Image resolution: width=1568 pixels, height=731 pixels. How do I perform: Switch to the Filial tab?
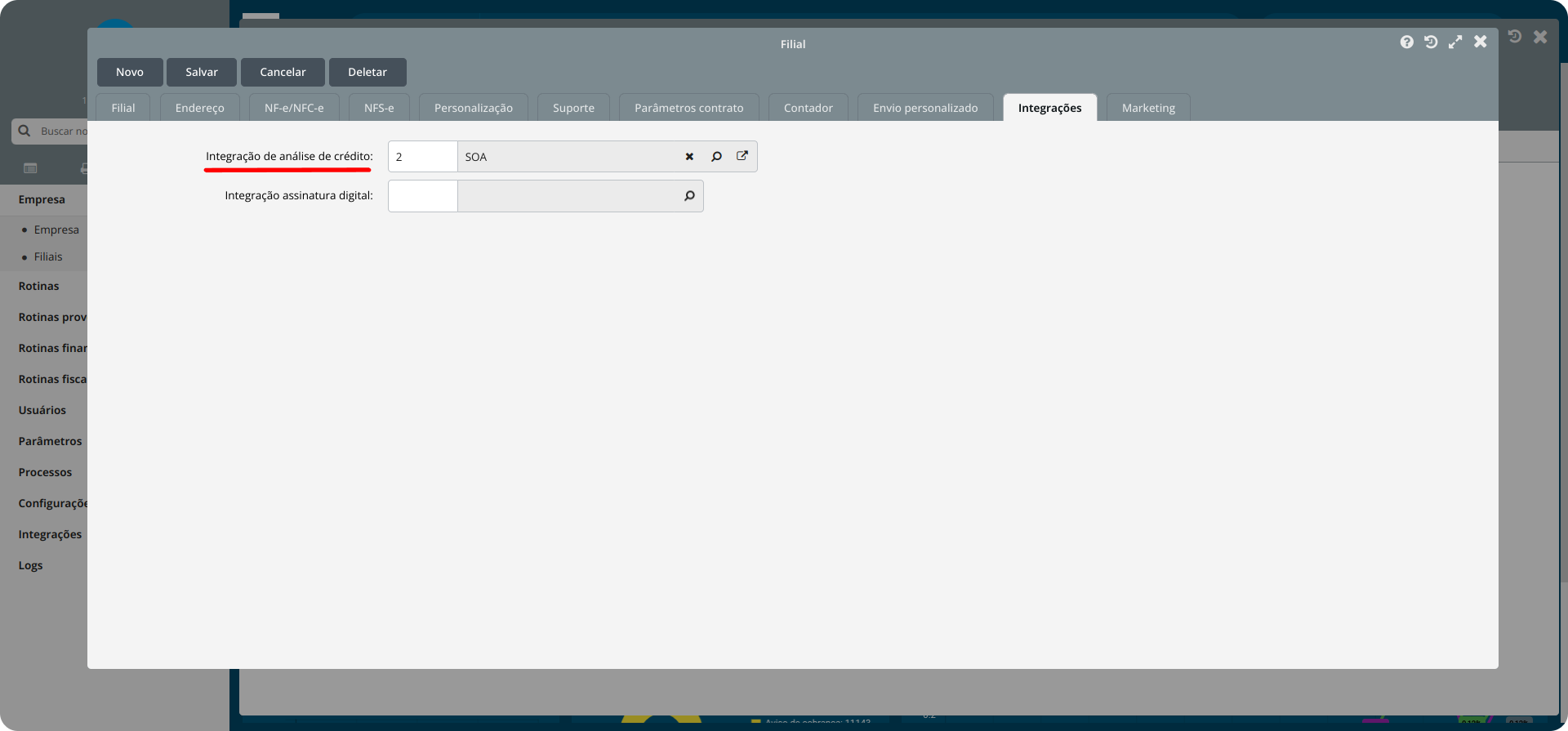tap(123, 108)
